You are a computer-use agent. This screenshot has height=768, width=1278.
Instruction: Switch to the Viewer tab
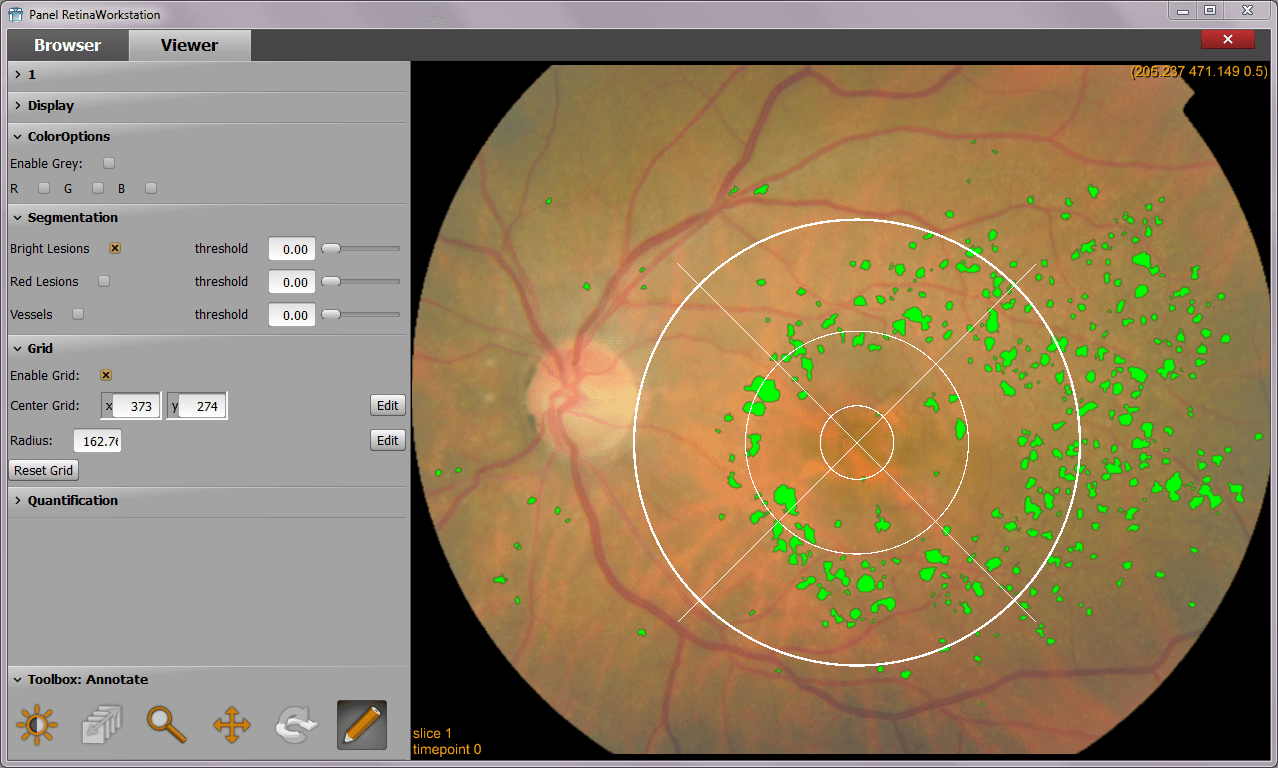pos(189,45)
